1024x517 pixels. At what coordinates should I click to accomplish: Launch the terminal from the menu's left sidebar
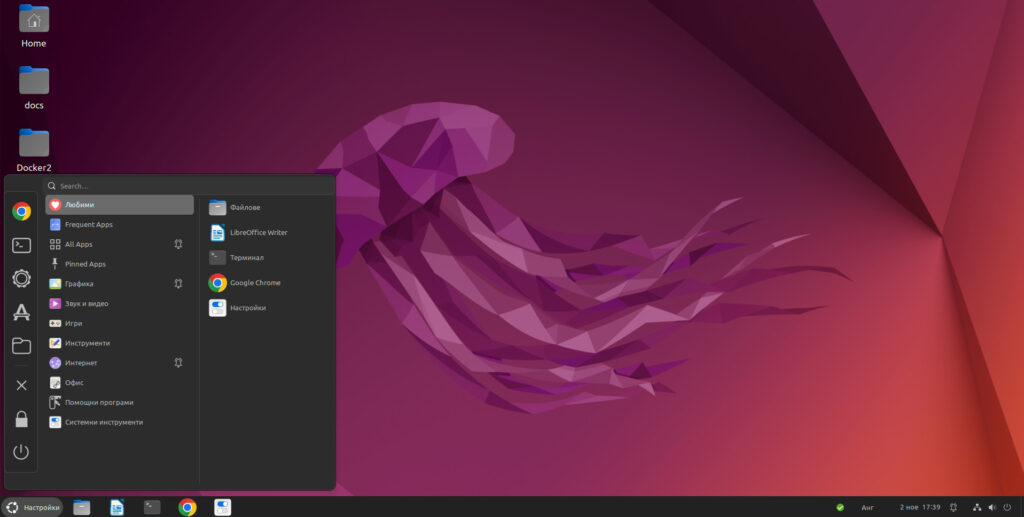pos(22,245)
